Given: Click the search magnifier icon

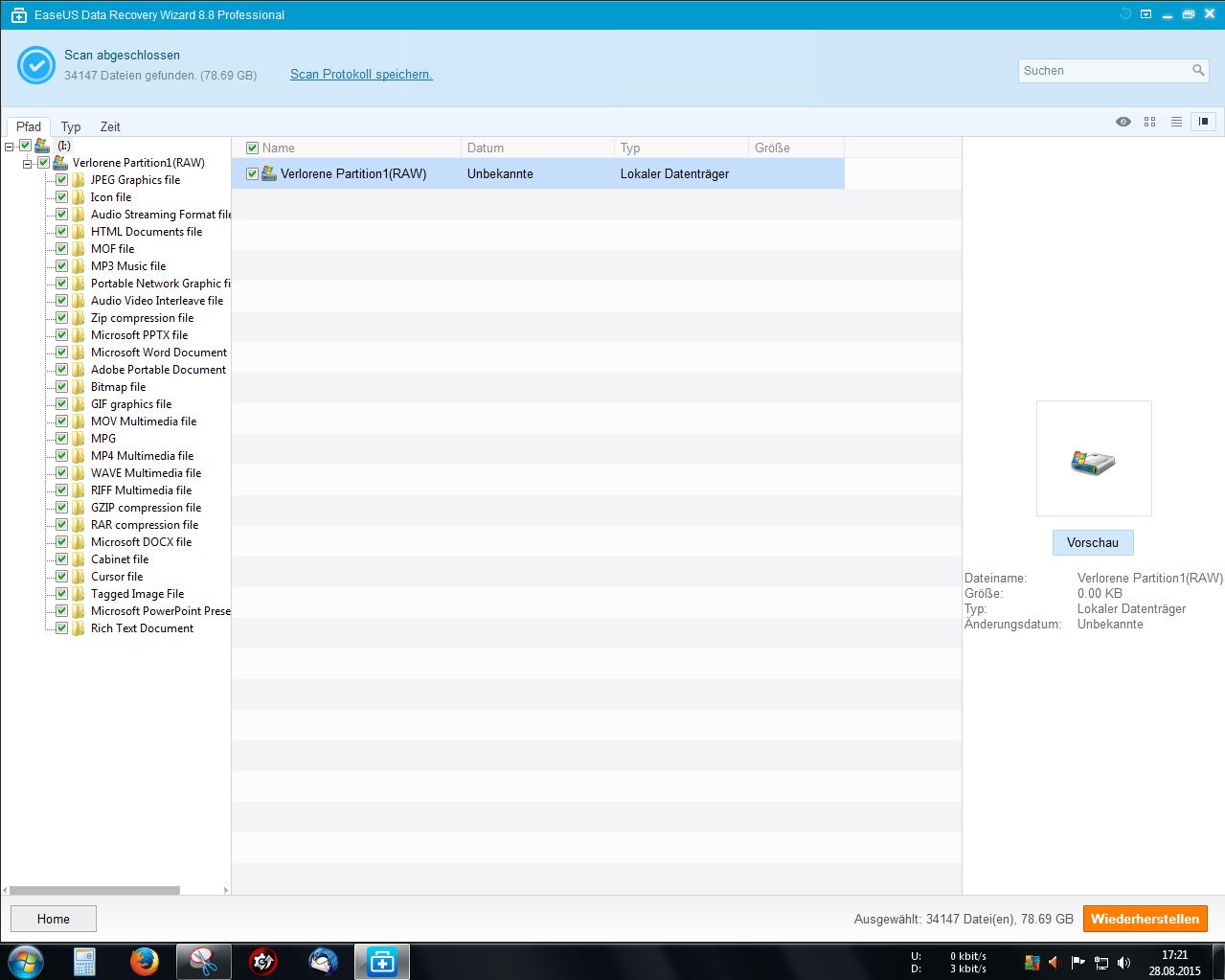Looking at the screenshot, I should coord(1198,70).
